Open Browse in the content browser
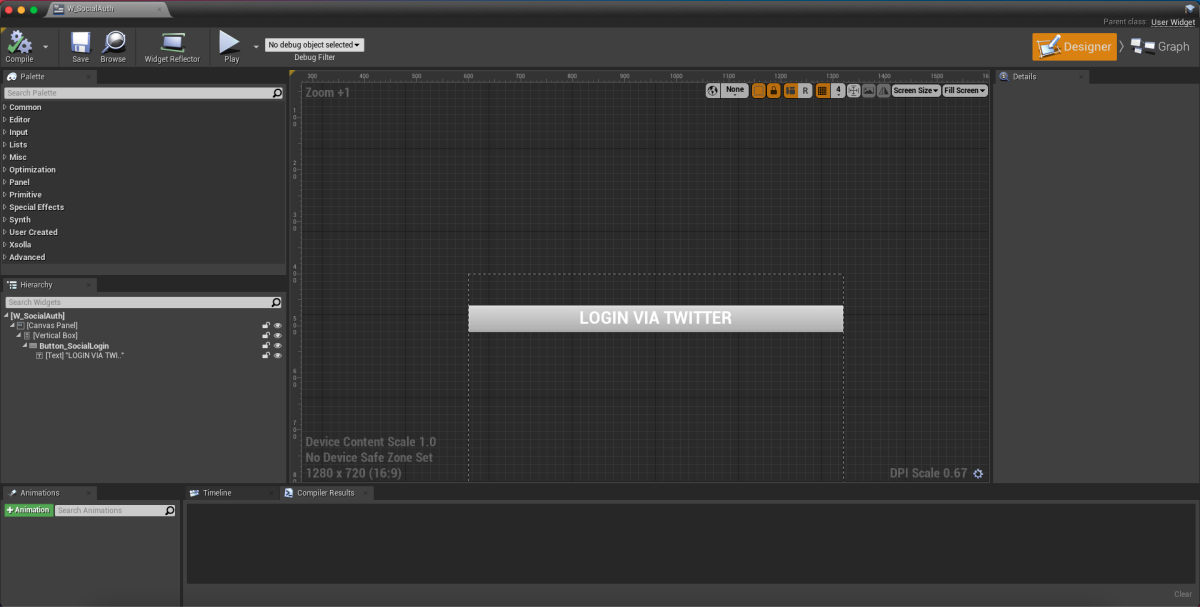 113,43
